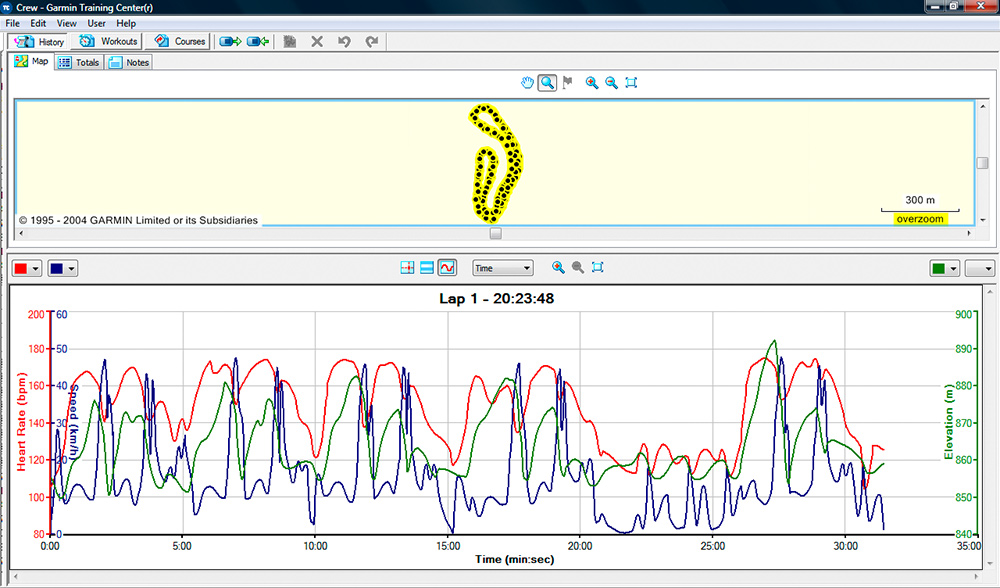1000x588 pixels.
Task: Minimize the Training Center window
Action: [x=934, y=6]
